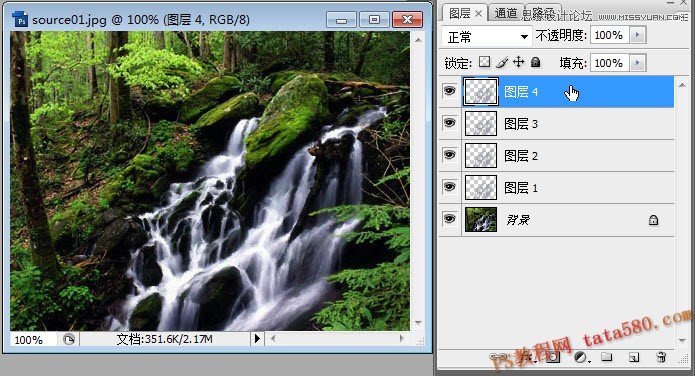This screenshot has height=376, width=695.
Task: Click the 图层 4 layer name
Action: 521,92
